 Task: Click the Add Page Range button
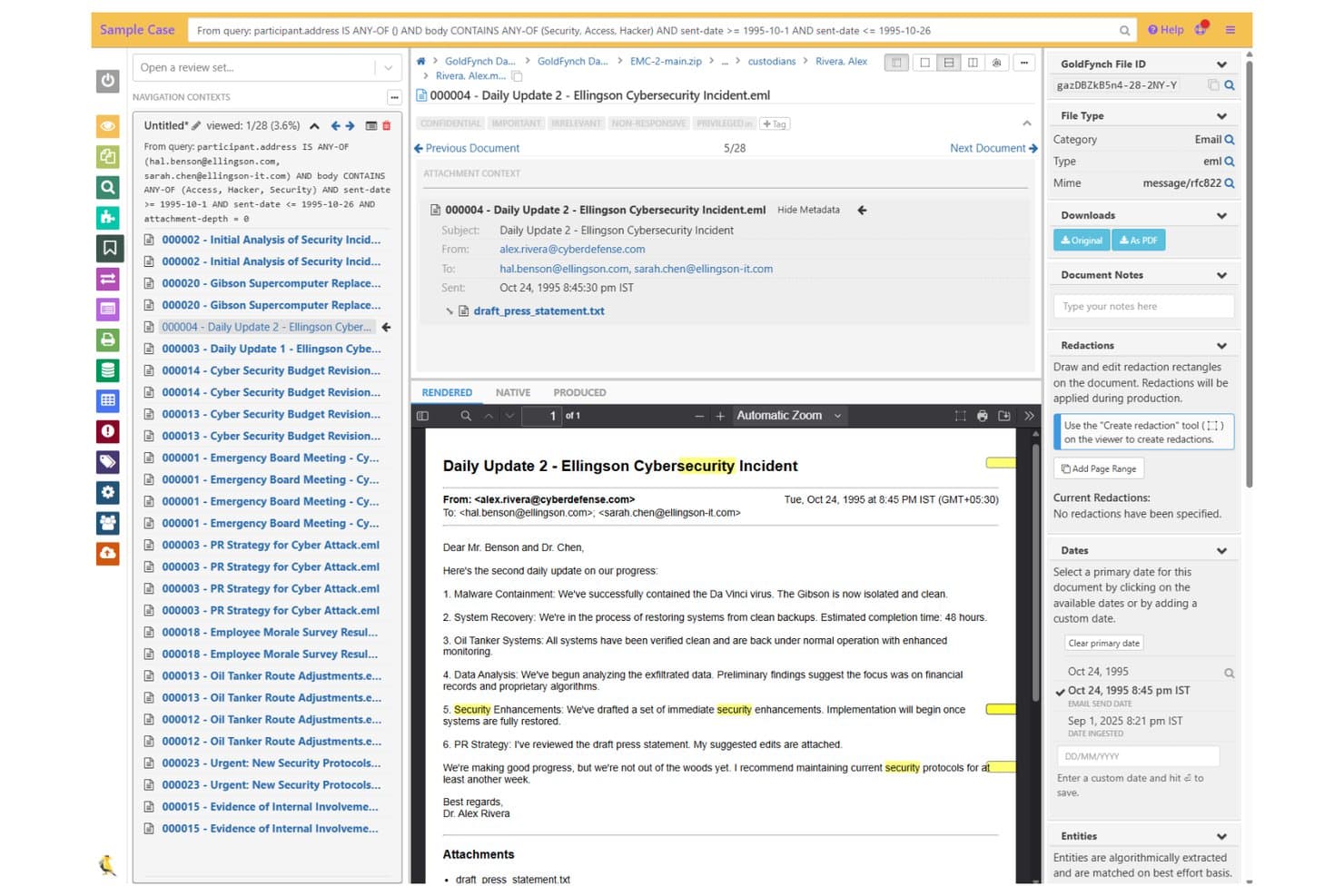click(x=1099, y=469)
